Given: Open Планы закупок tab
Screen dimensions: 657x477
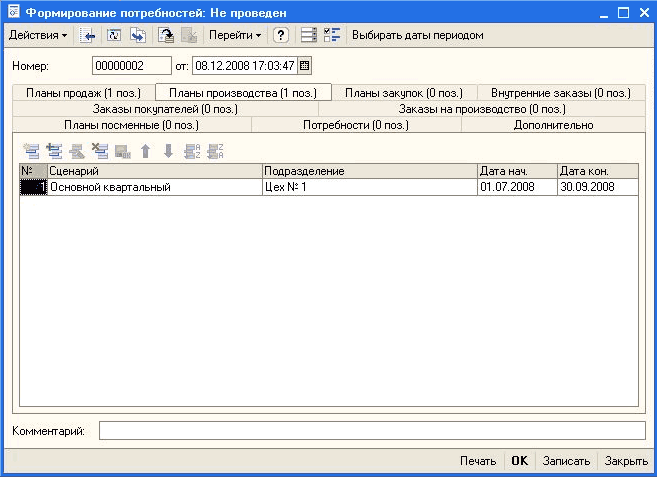Looking at the screenshot, I should 404,93.
